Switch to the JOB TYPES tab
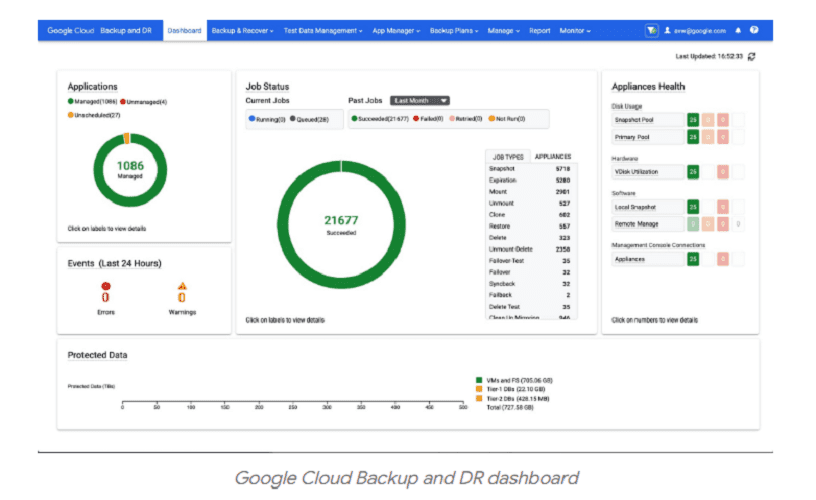This screenshot has height=500, width=816. 508,157
